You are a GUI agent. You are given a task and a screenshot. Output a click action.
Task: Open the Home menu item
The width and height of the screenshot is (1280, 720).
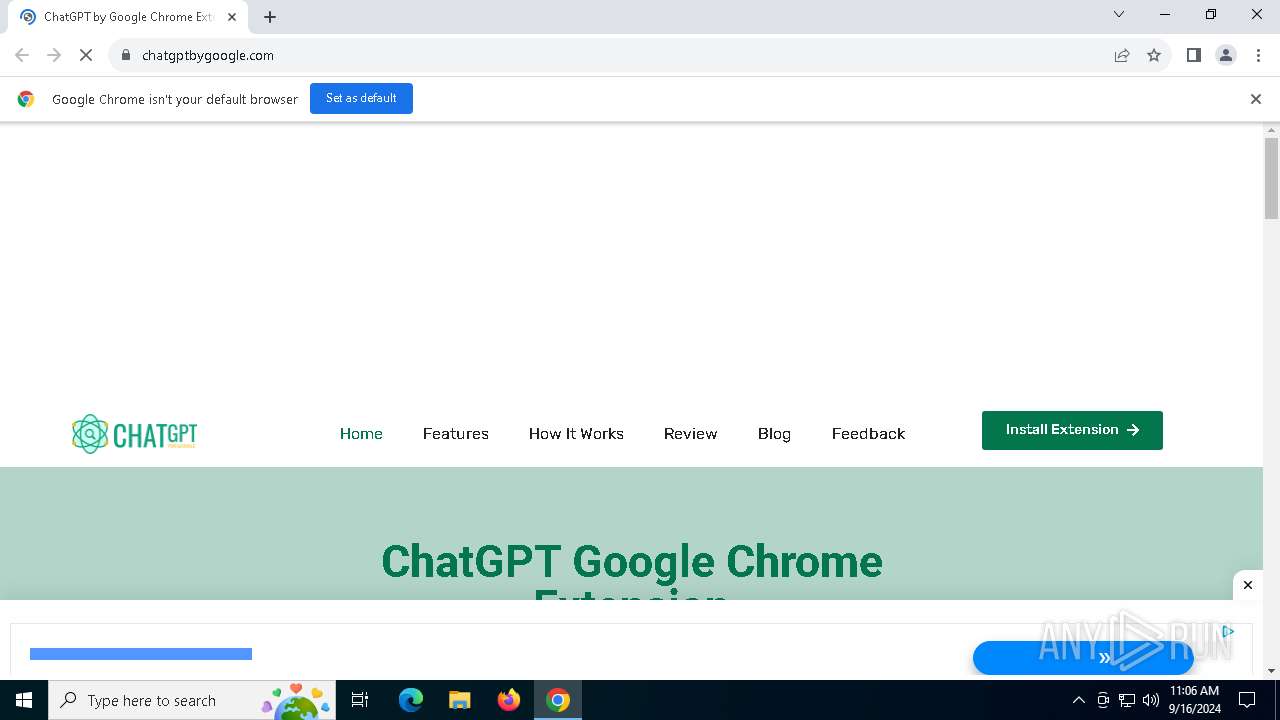[361, 434]
